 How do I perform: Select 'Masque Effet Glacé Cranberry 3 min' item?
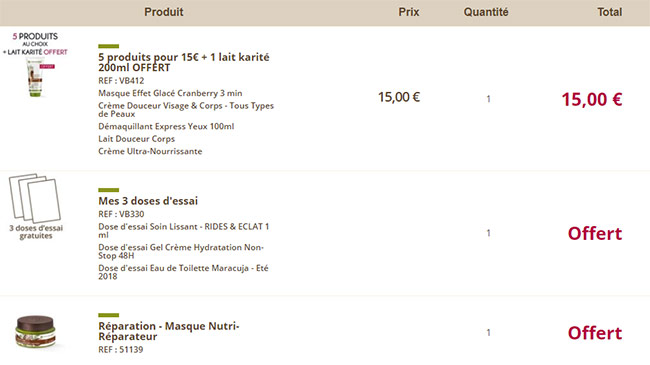pyautogui.click(x=170, y=93)
